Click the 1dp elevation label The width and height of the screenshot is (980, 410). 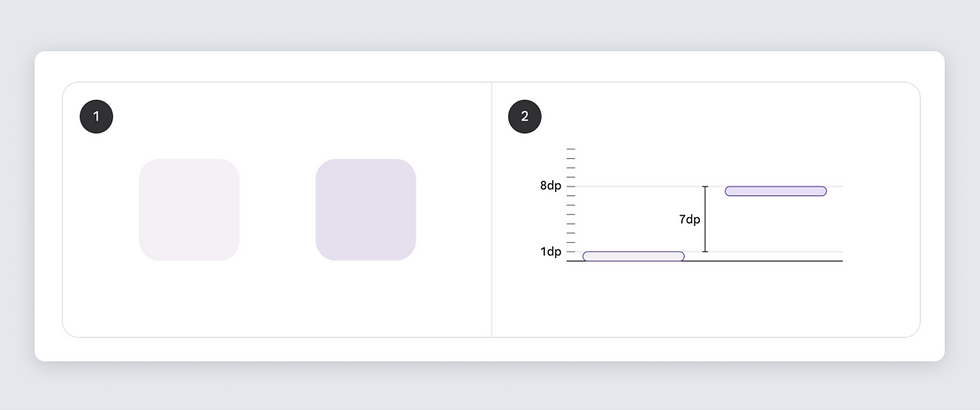pyautogui.click(x=550, y=252)
